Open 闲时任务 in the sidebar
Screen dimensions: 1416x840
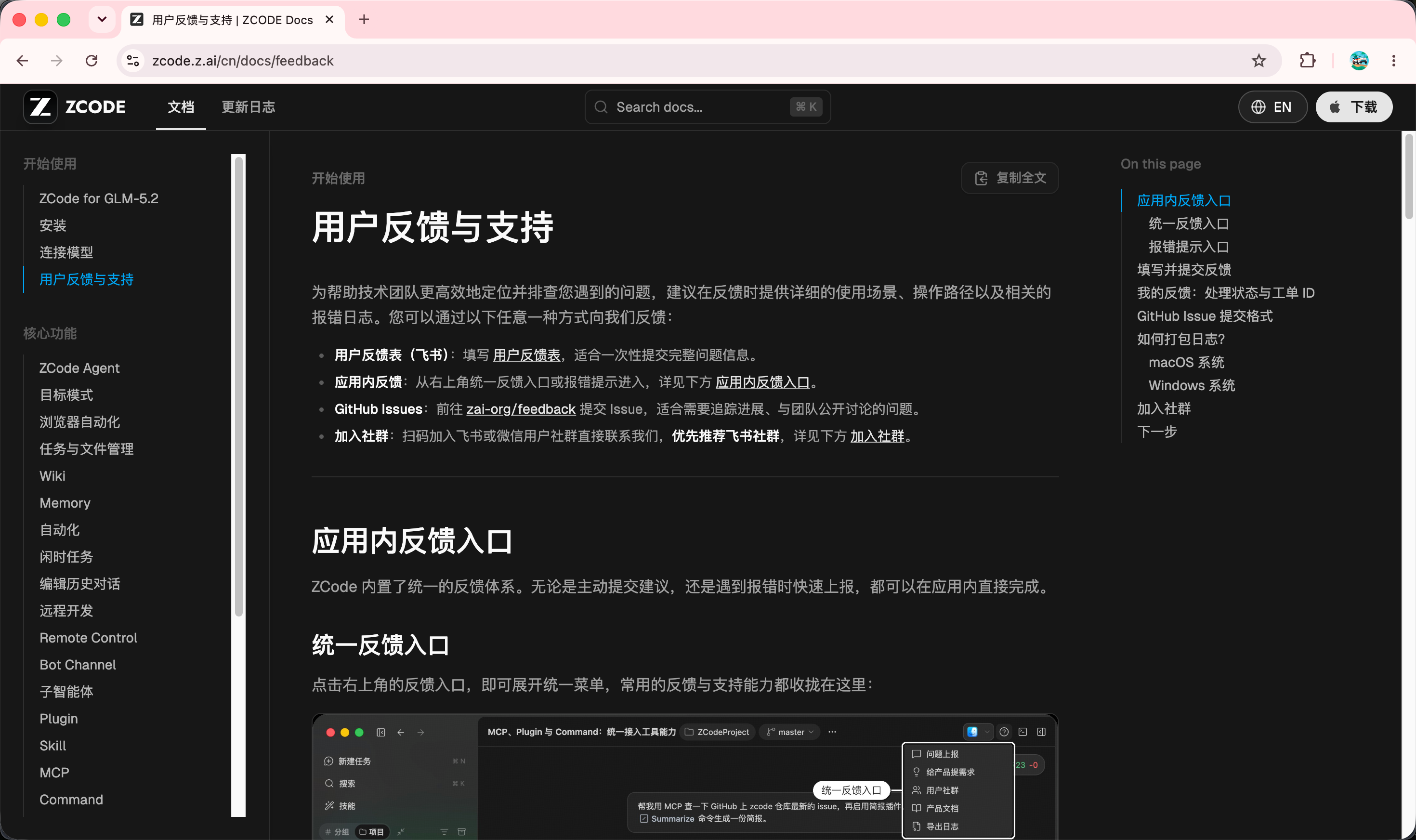[66, 557]
